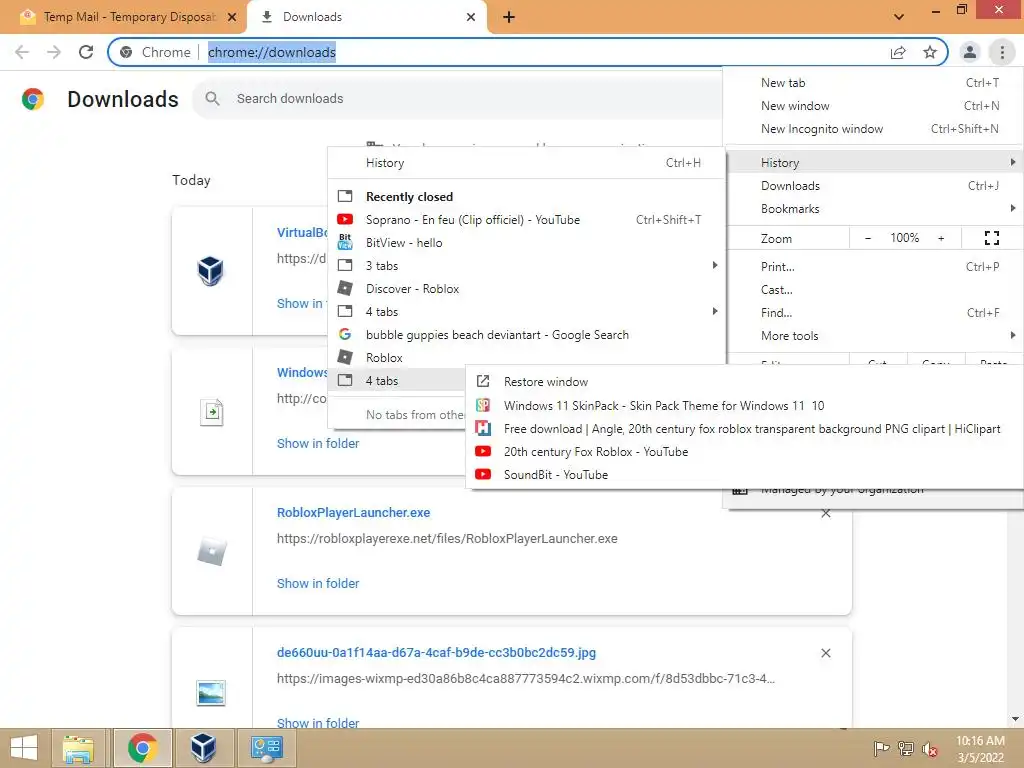
Task: Click the muted volume tray icon
Action: (929, 749)
